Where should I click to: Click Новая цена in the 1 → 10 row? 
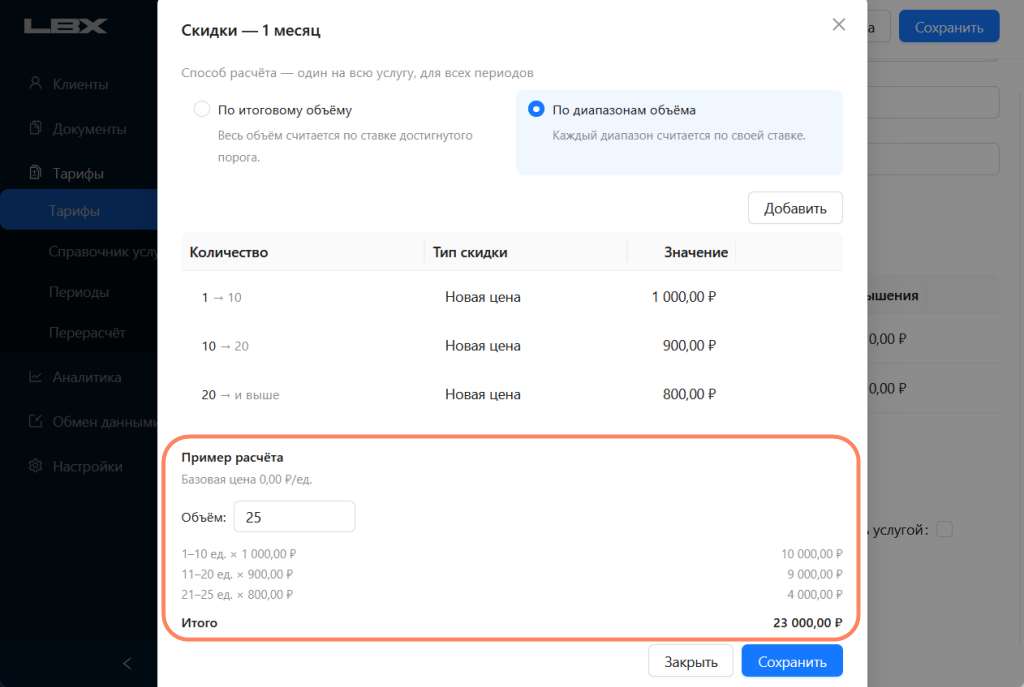(483, 297)
